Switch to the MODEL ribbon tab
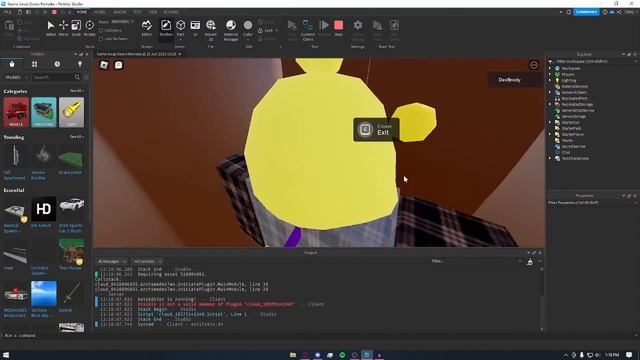Image resolution: width=640 pixels, height=360 pixels. click(x=100, y=12)
